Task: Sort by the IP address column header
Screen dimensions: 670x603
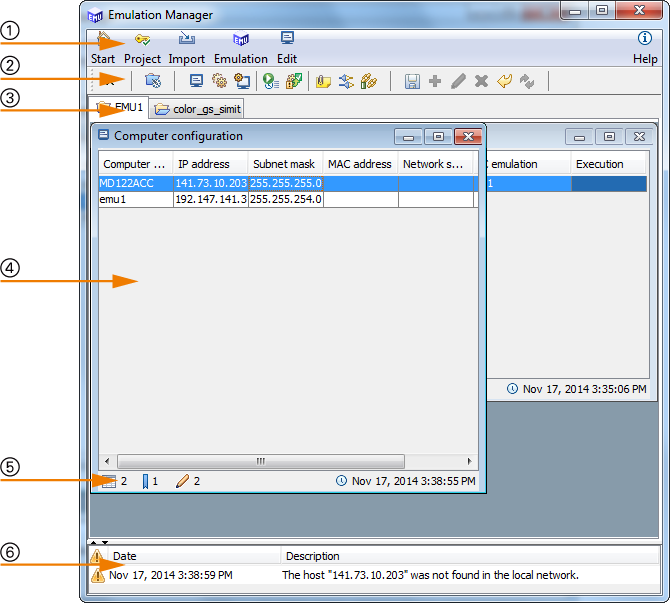Action: pyautogui.click(x=211, y=164)
